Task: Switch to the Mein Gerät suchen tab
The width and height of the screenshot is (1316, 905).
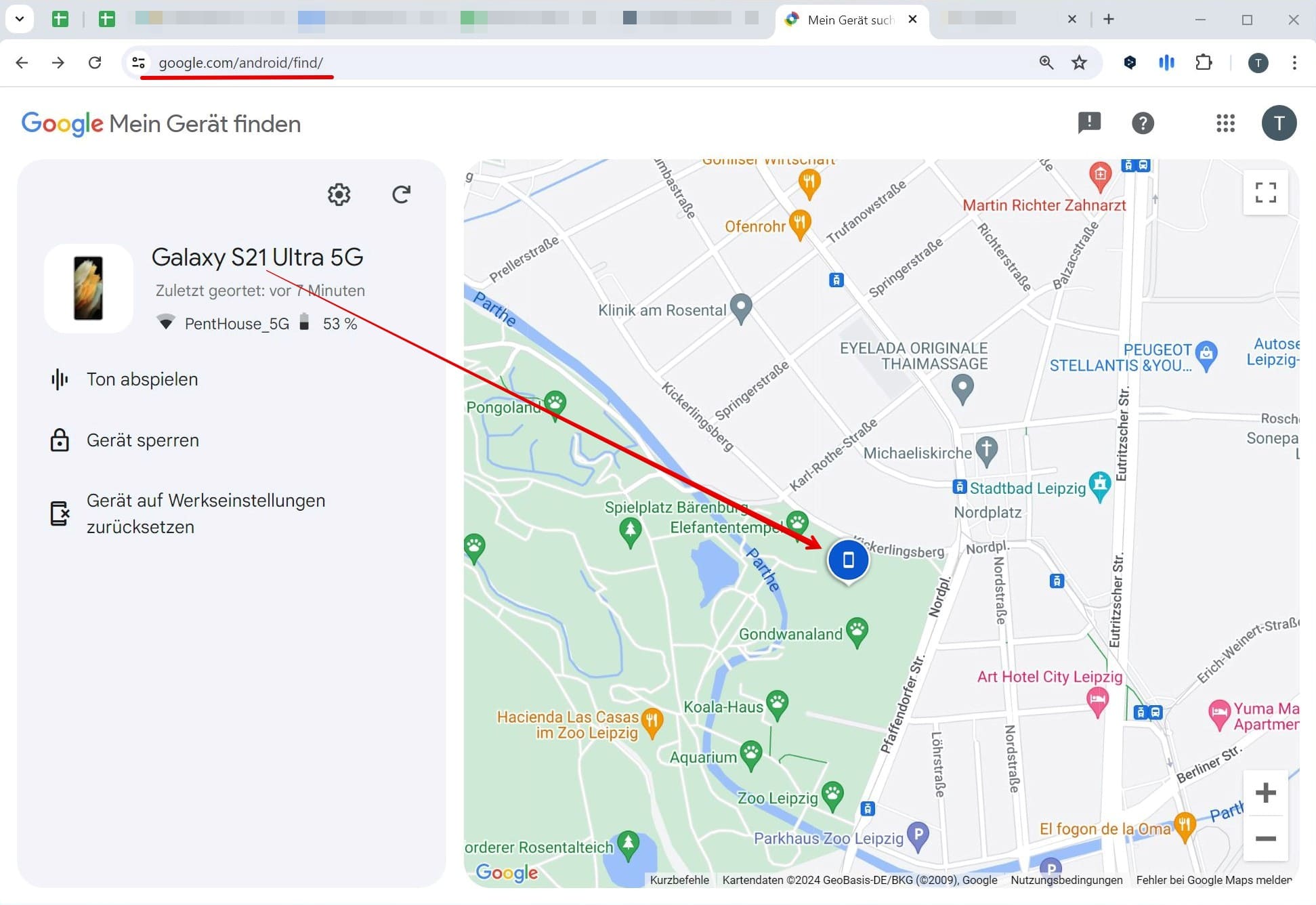Action: pos(850,20)
